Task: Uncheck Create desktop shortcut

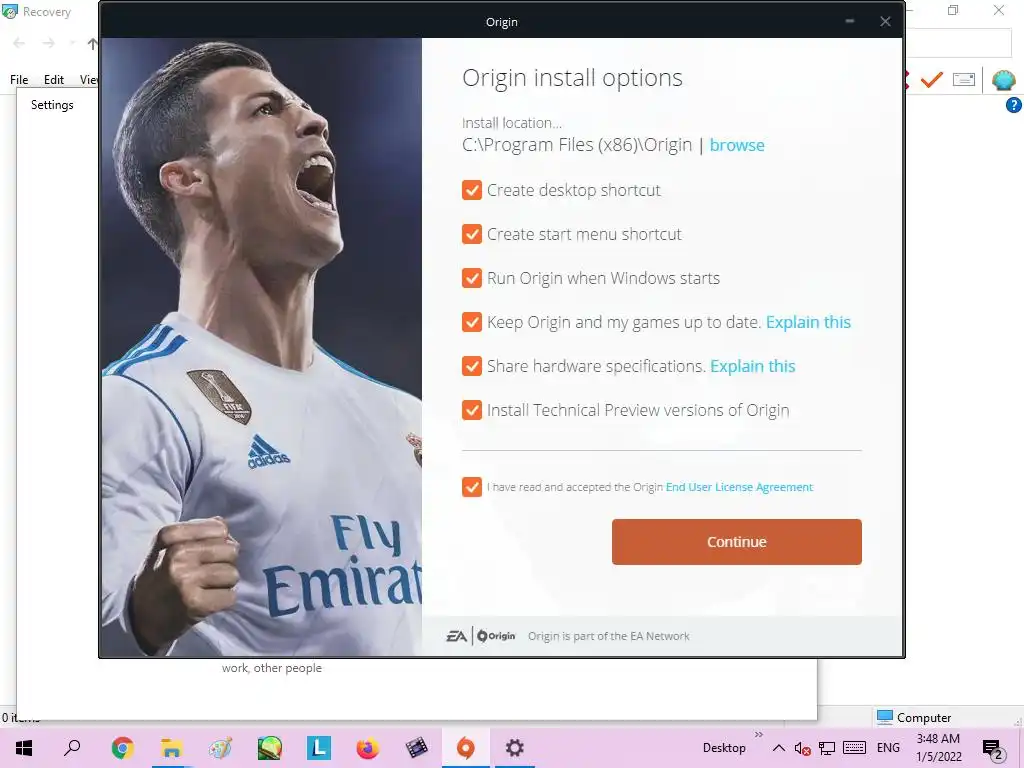Action: pyautogui.click(x=472, y=190)
